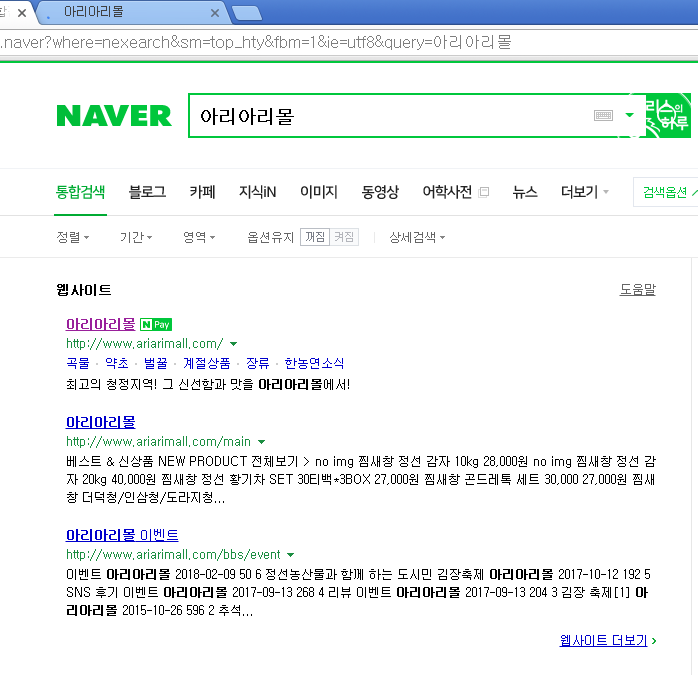The image size is (698, 675).
Task: Click the 웹사이트 section heading
Action: pyautogui.click(x=84, y=290)
